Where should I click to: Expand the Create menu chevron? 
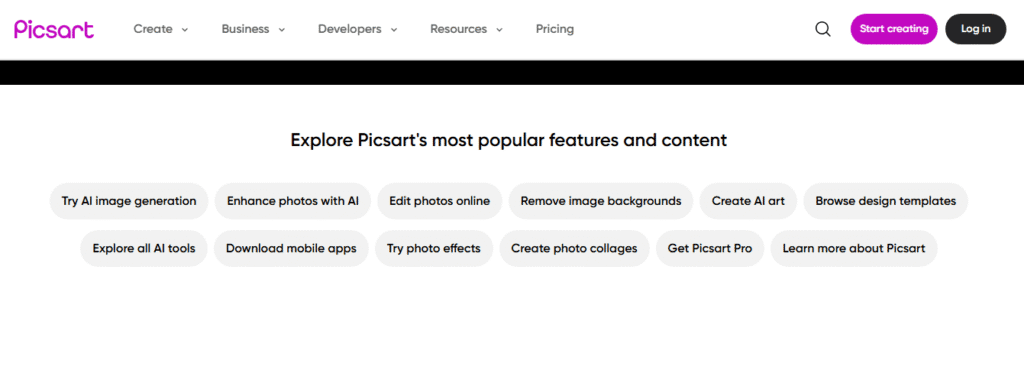pos(185,30)
